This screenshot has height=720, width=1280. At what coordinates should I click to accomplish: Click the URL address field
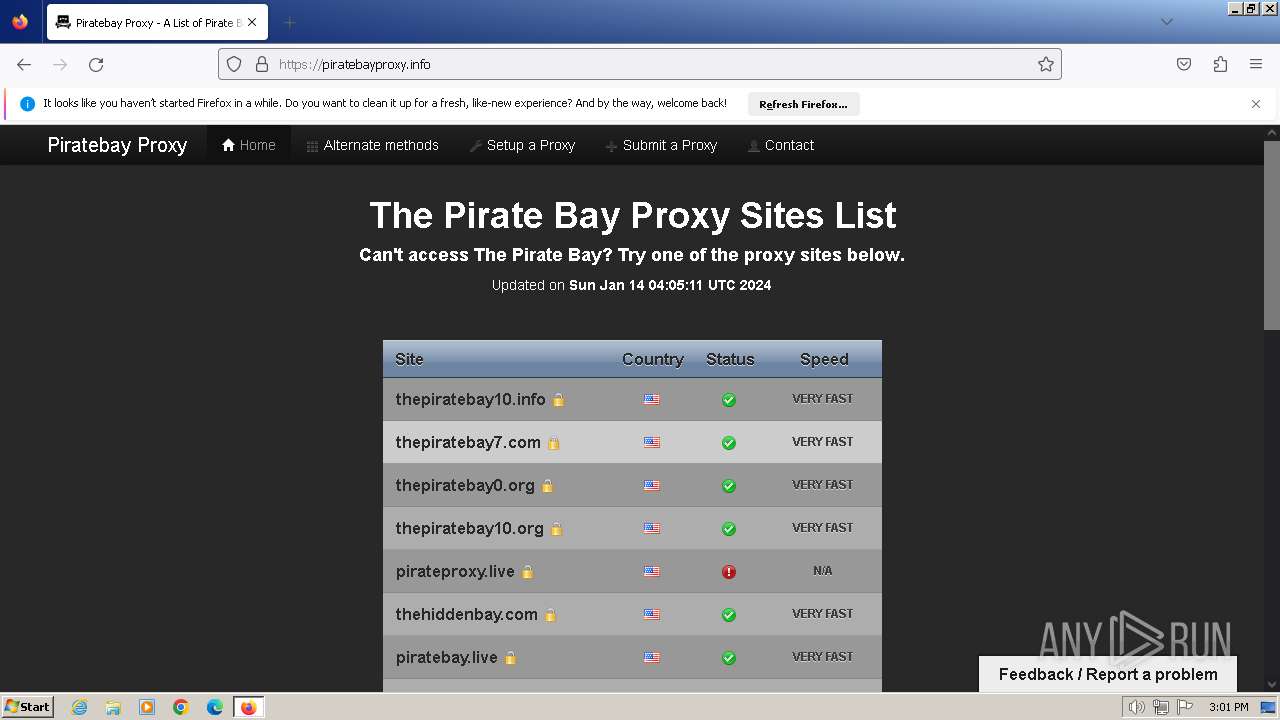coord(640,64)
